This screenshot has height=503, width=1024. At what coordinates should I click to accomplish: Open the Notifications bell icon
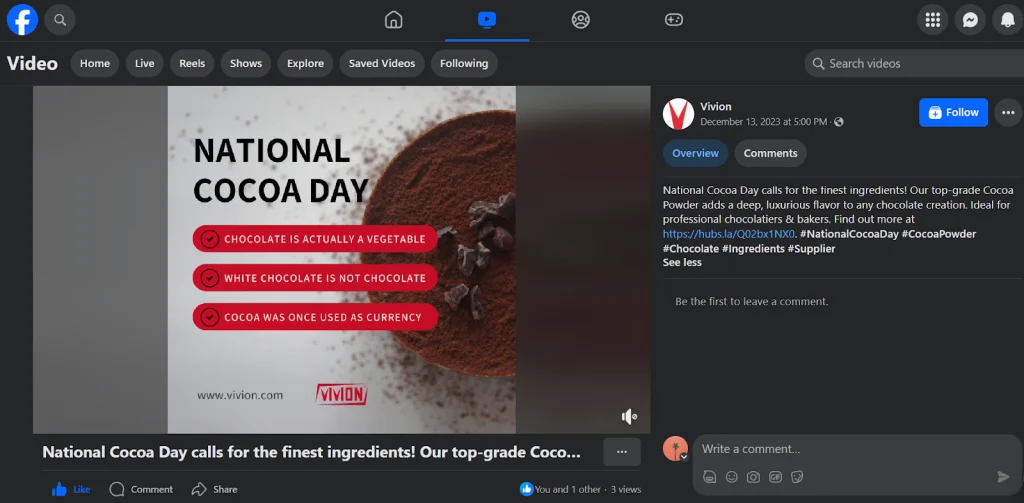(1008, 20)
